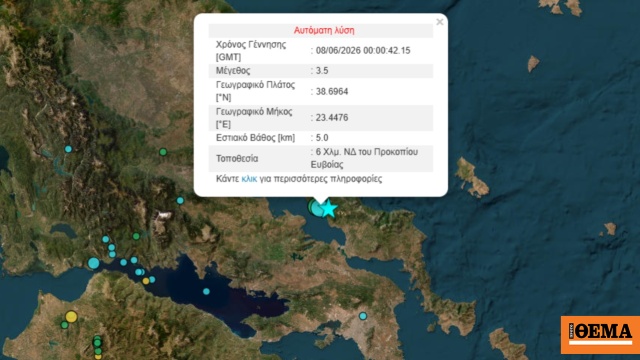Click the magnitude value '3.5'
Viewport: 640px width, 360px height.
pyautogui.click(x=322, y=71)
